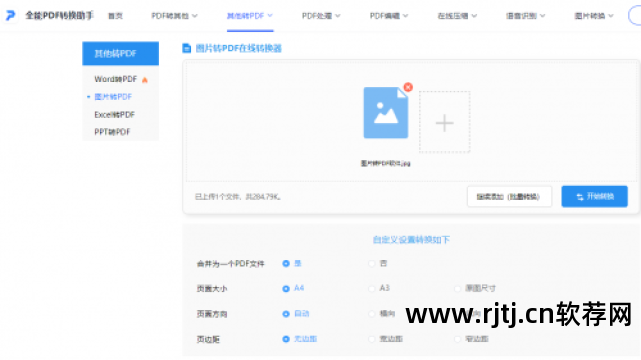
Task: Choose 无边距 page margin
Action: point(300,339)
